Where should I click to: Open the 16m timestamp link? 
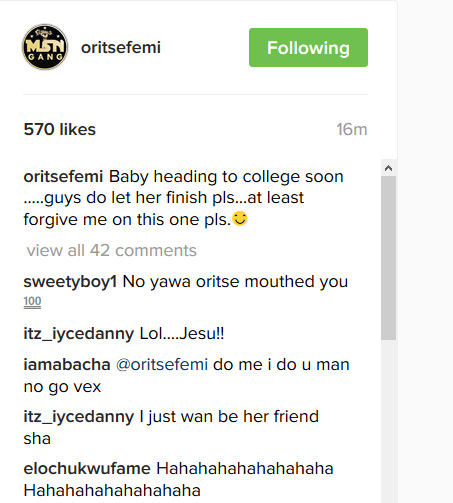pyautogui.click(x=352, y=129)
